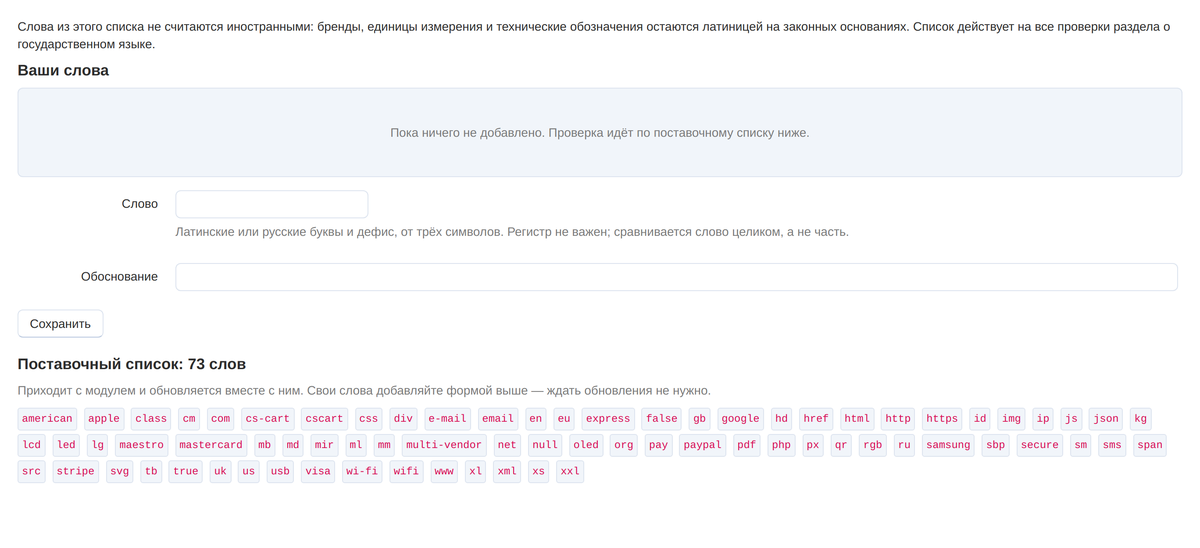Click the Сохранить button

[x=60, y=324]
